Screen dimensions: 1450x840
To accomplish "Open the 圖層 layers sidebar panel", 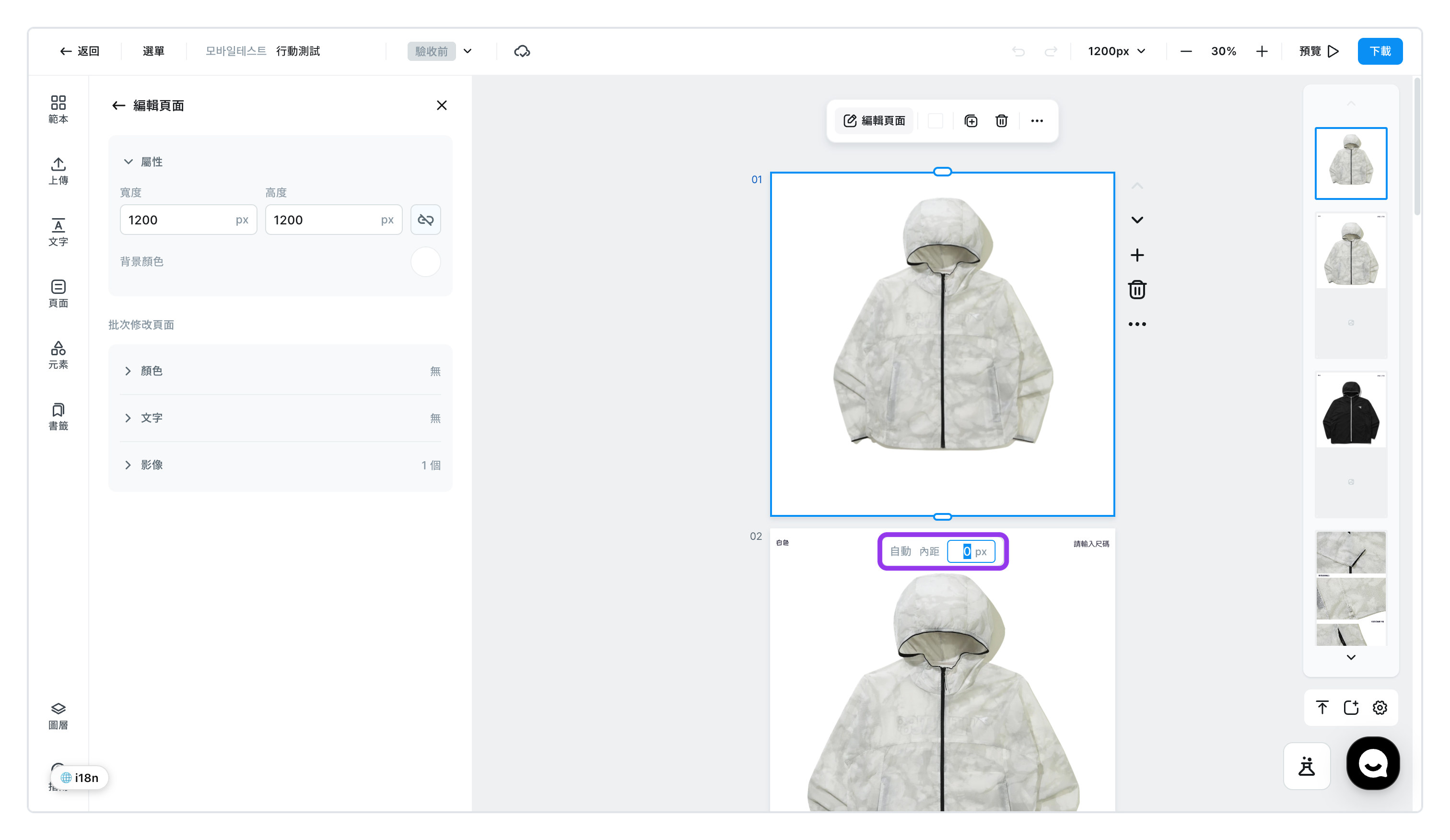I will coord(58,716).
